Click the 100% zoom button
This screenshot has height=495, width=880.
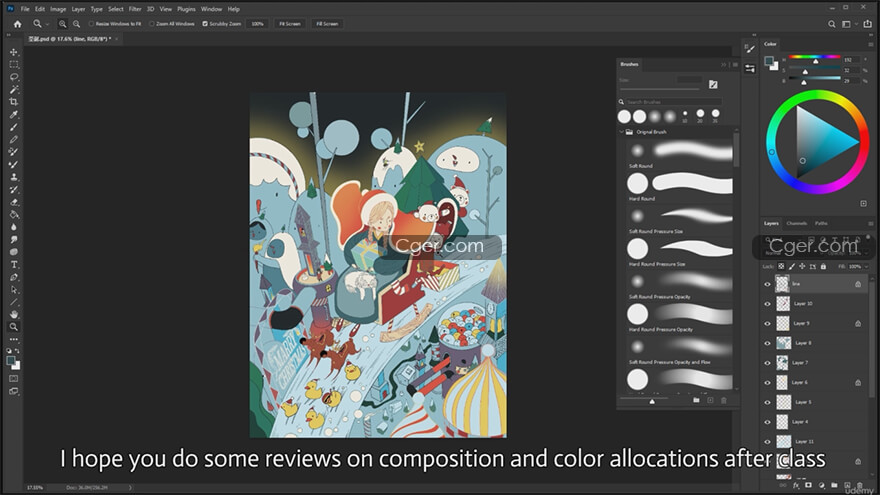[258, 24]
